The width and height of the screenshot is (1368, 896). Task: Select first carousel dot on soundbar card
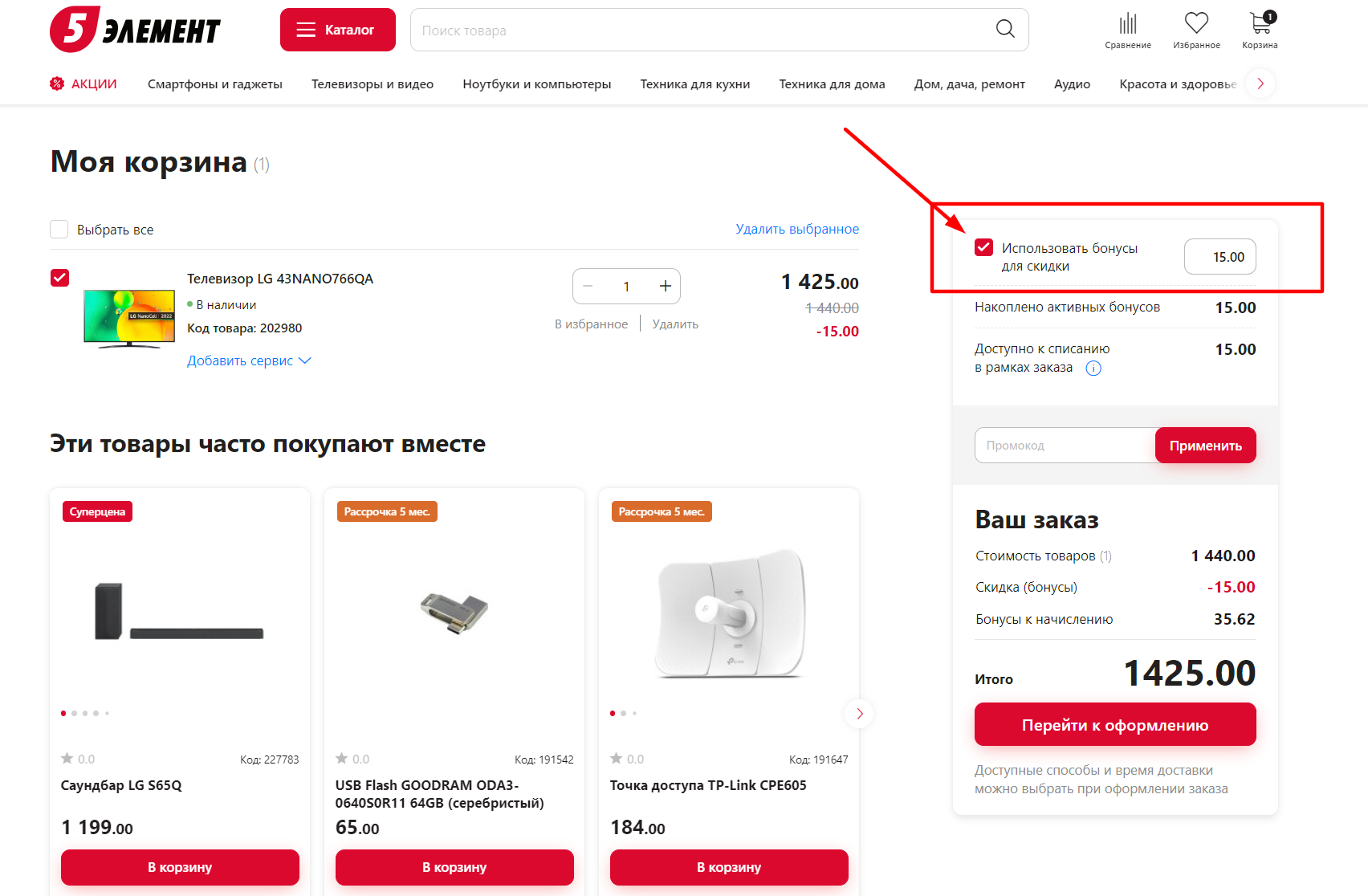[x=63, y=713]
